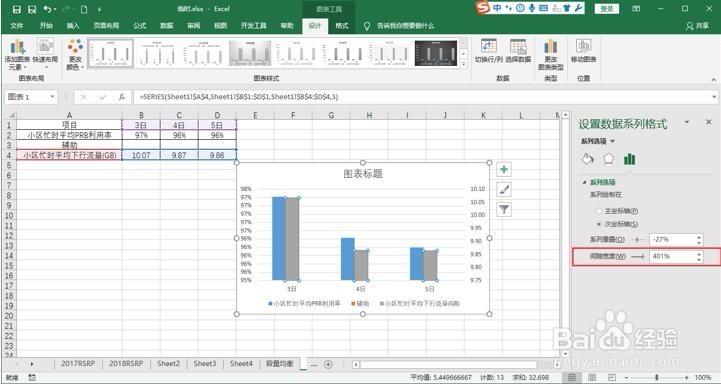Click the funnel Chart Filters button
Image resolution: width=721 pixels, height=387 pixels.
(x=504, y=210)
